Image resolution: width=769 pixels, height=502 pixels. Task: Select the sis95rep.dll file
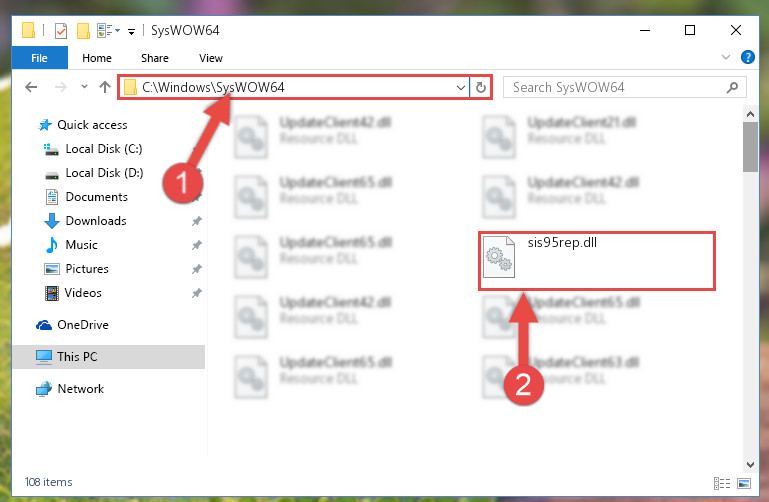596,260
